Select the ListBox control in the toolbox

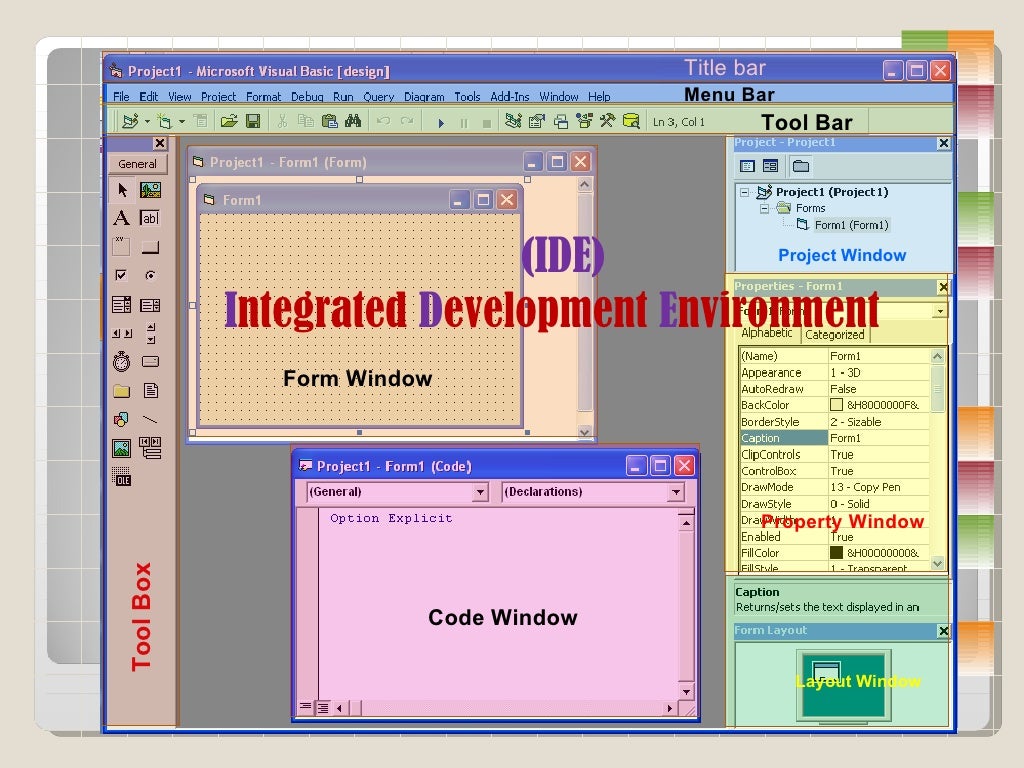150,305
